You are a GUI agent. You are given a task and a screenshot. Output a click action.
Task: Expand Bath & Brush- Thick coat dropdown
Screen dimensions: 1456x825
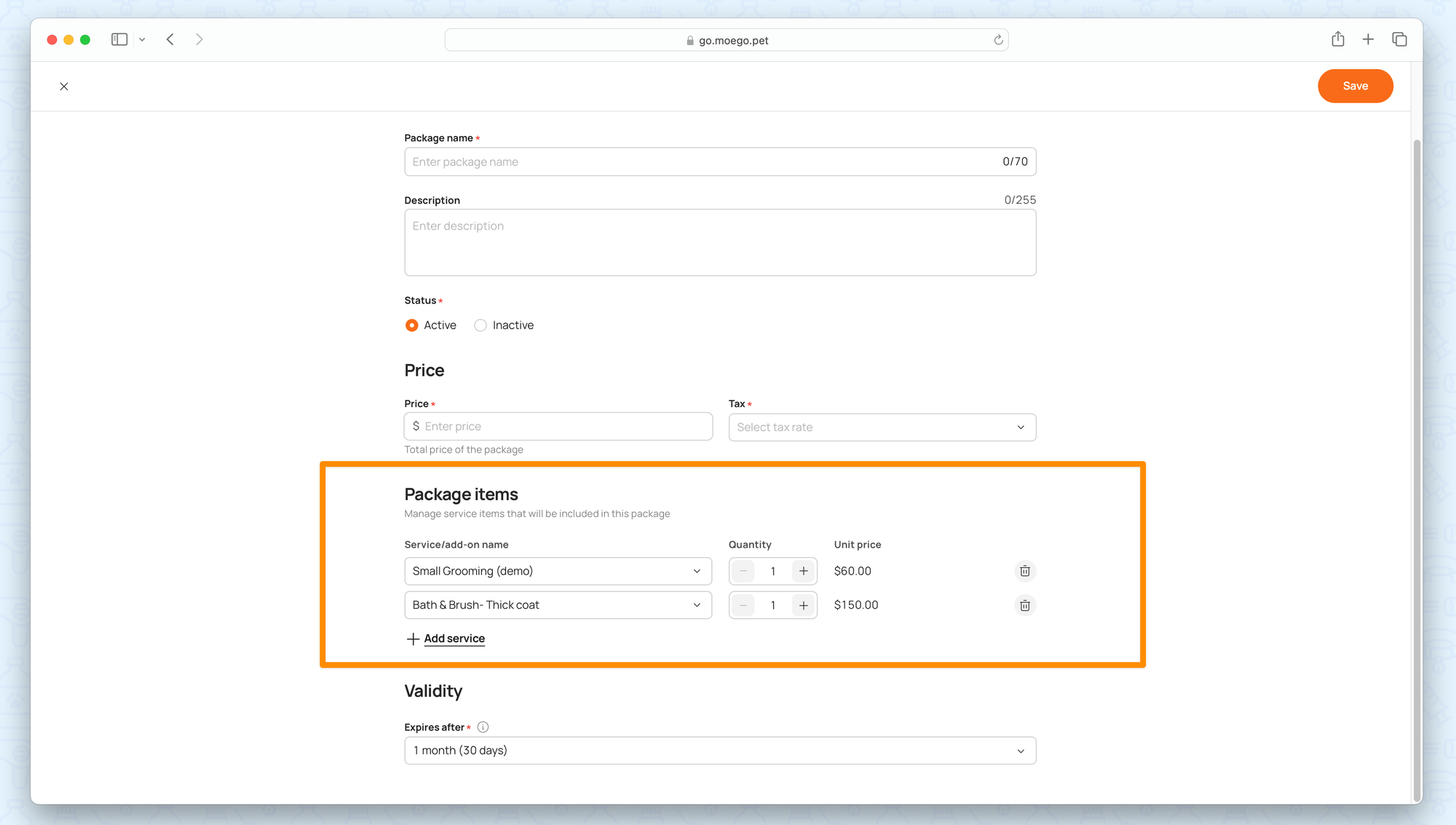pyautogui.click(x=558, y=605)
